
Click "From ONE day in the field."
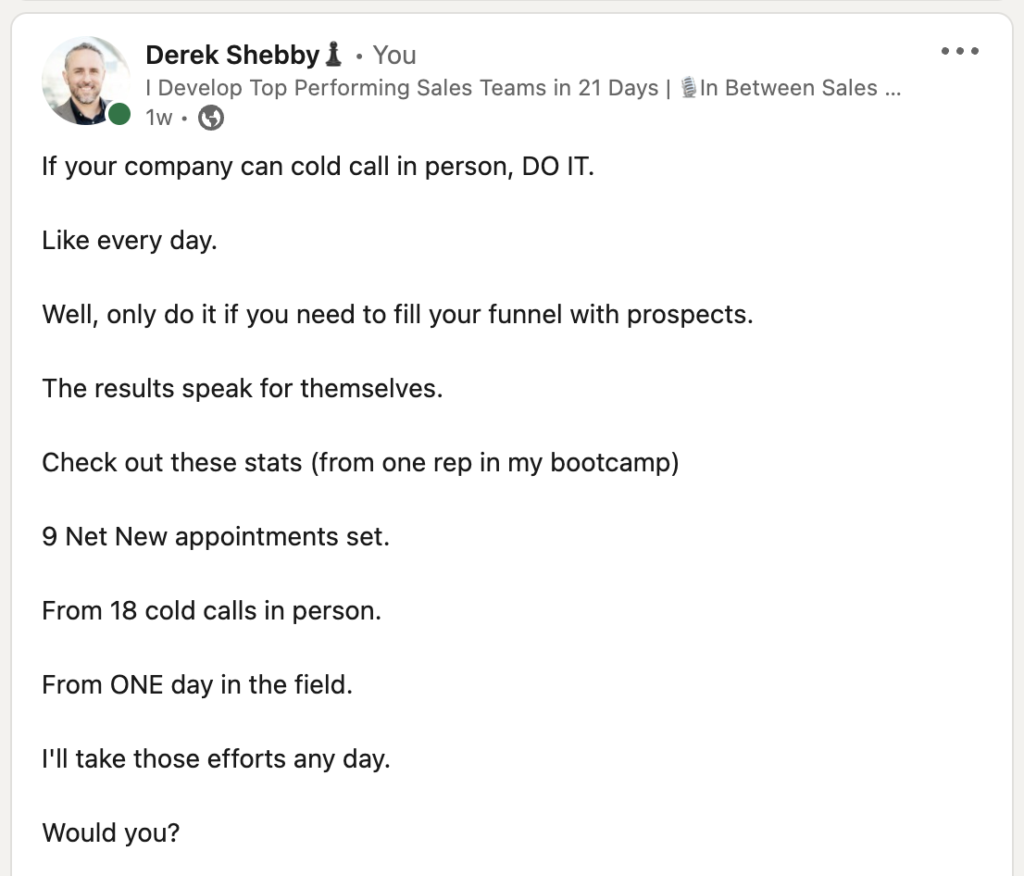[x=197, y=685]
